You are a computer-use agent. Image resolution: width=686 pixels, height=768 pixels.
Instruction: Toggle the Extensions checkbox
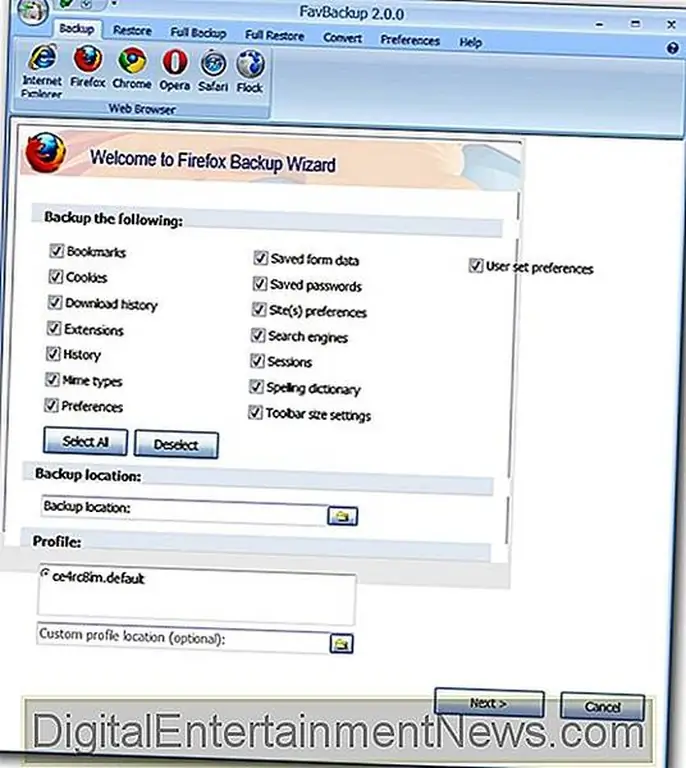click(x=54, y=329)
